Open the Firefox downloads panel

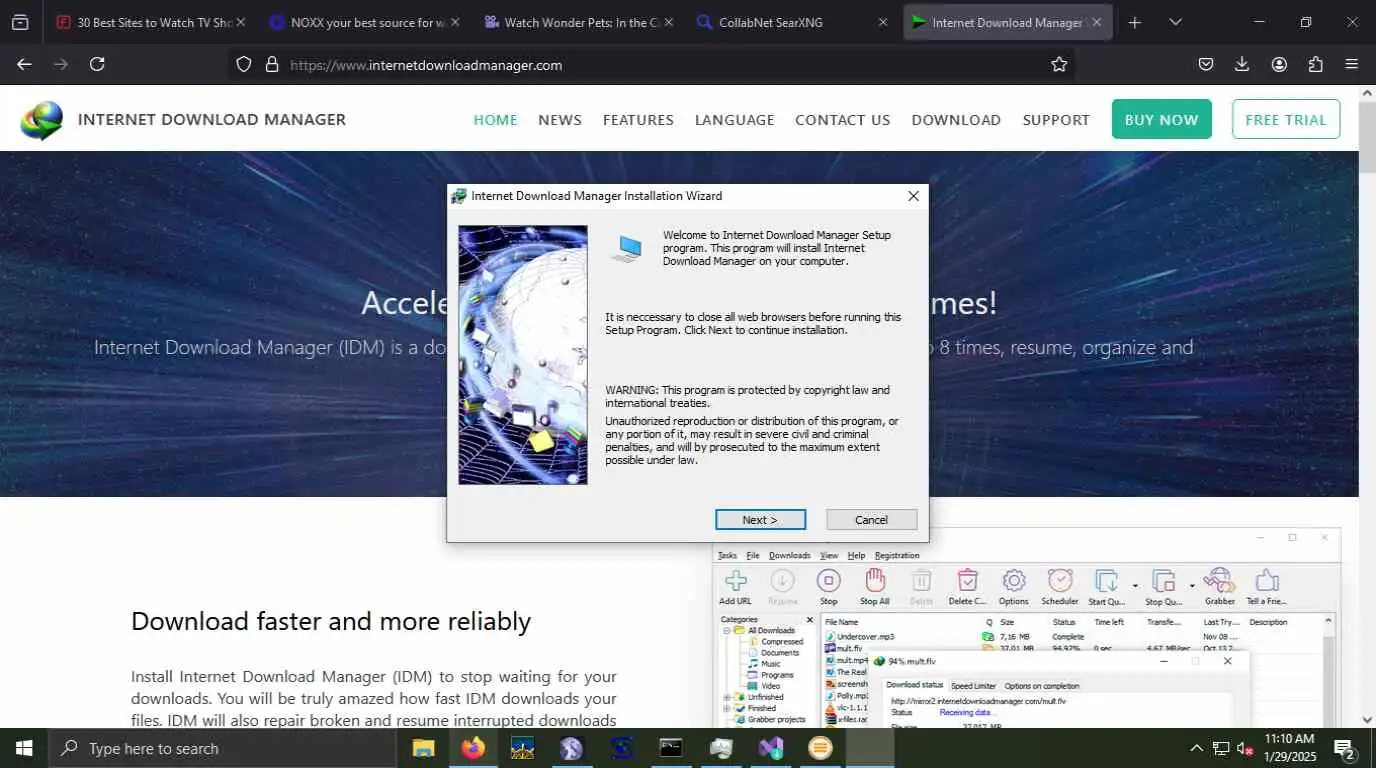1242,64
